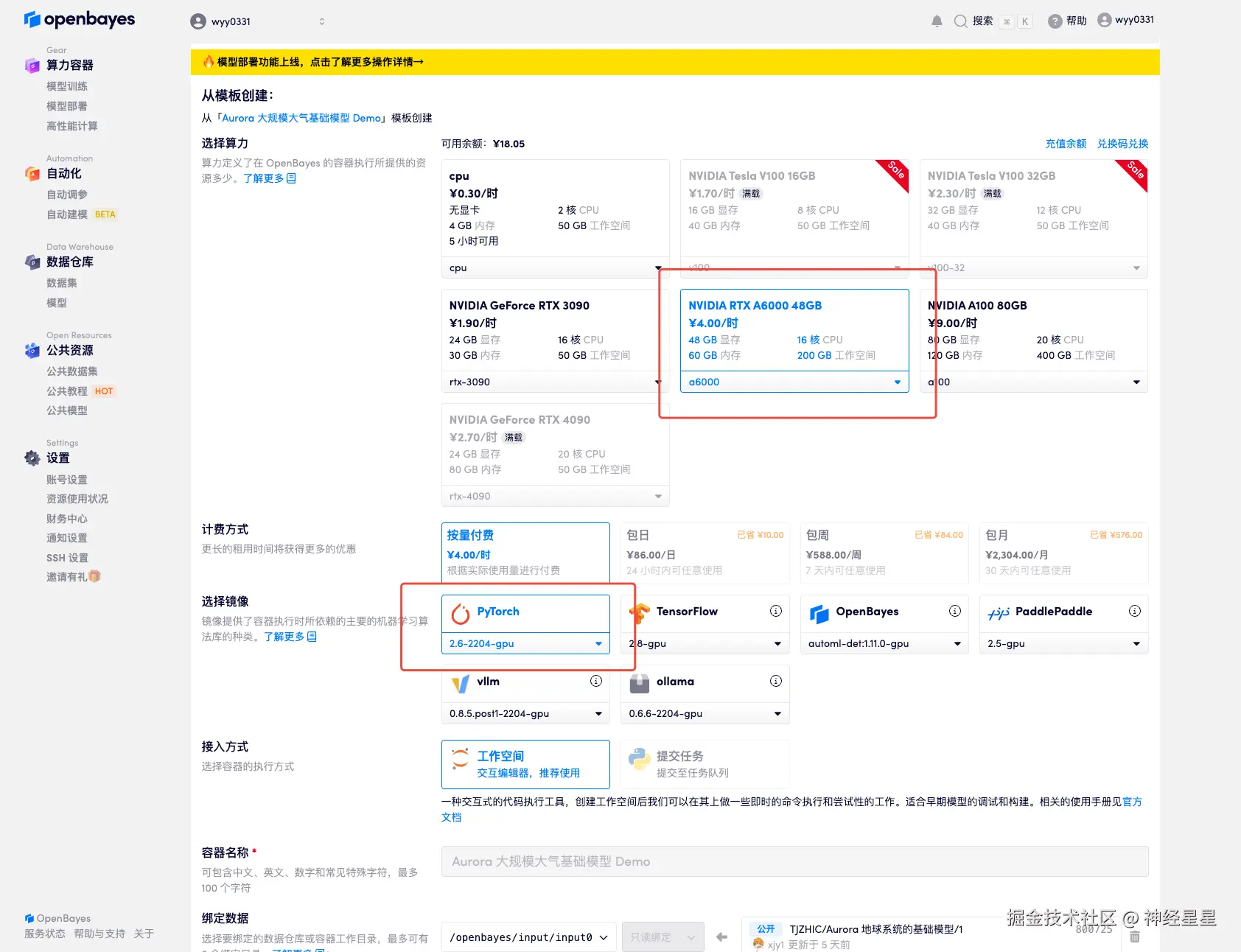This screenshot has height=952, width=1241.
Task: Select 提交任务 access method
Action: (x=705, y=764)
